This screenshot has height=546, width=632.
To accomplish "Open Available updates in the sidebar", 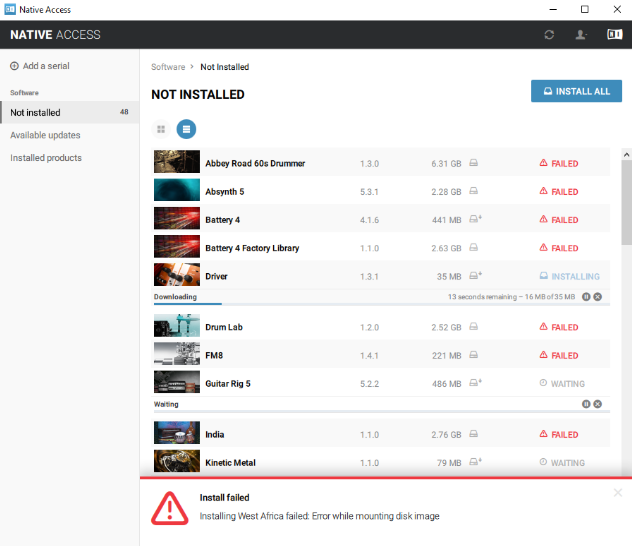I will tap(45, 135).
